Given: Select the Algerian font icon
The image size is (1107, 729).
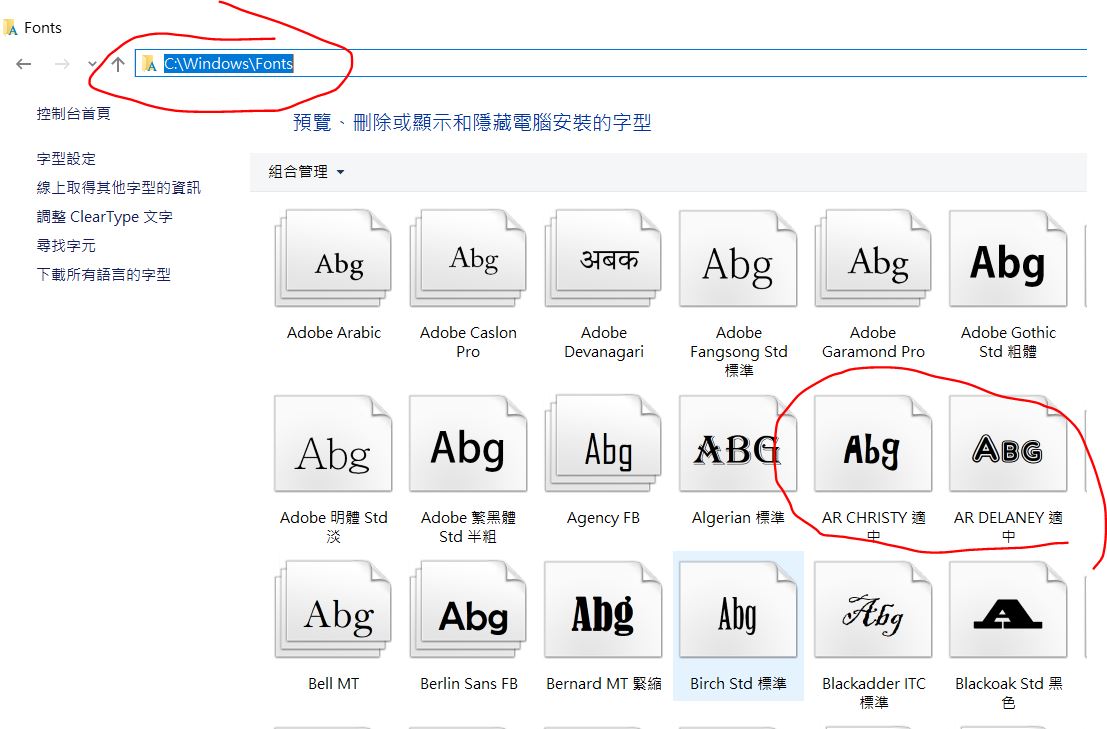Looking at the screenshot, I should 738,443.
